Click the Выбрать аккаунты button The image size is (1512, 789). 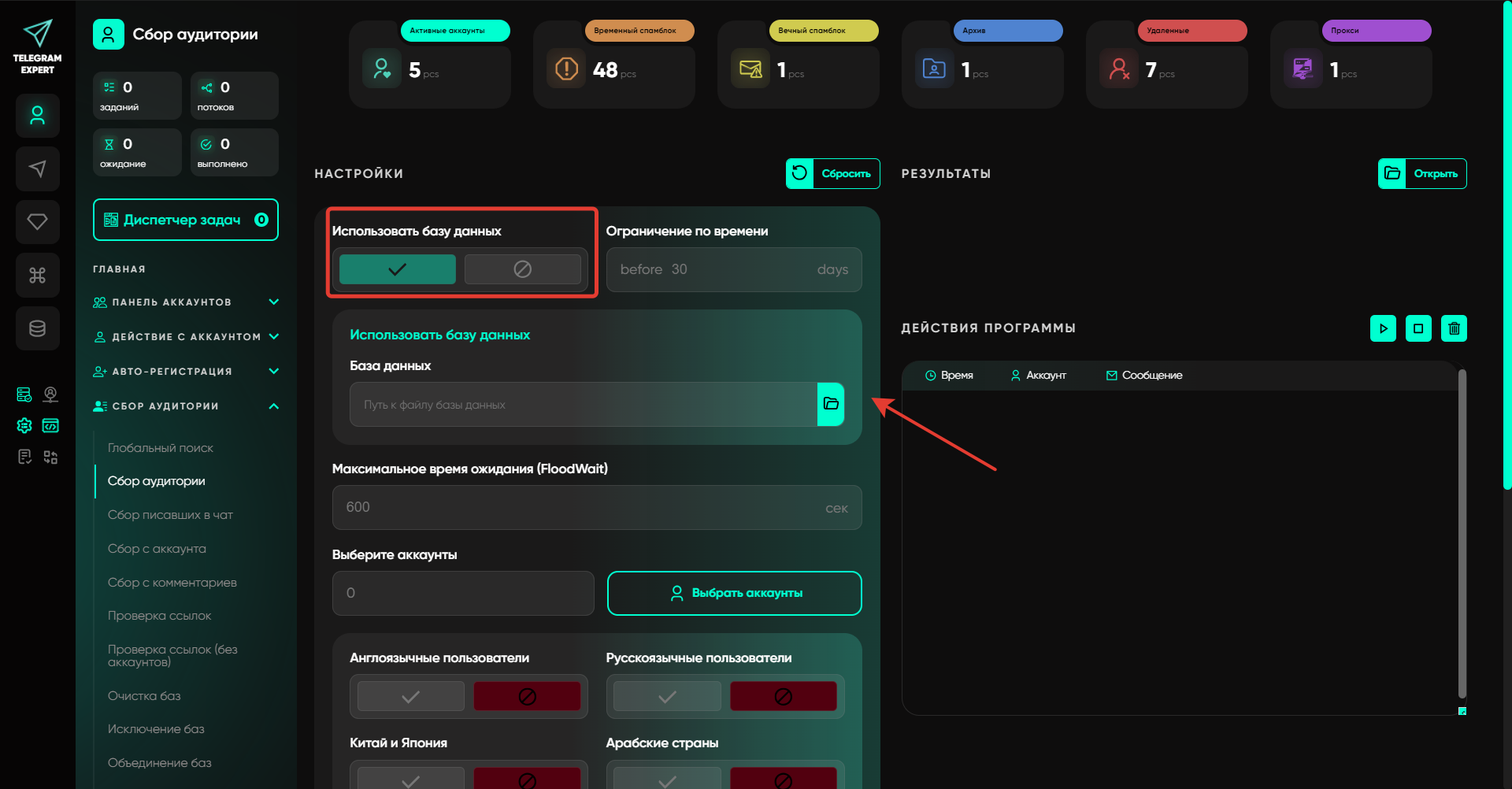click(734, 593)
